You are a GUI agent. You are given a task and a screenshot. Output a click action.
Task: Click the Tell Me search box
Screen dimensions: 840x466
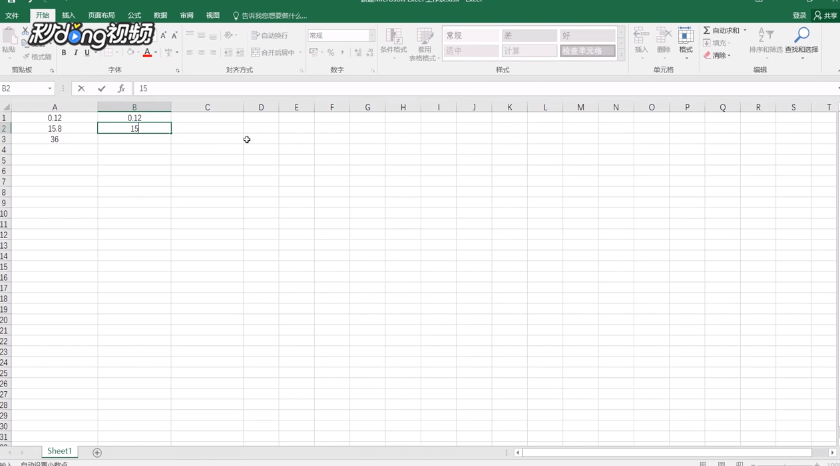270,16
